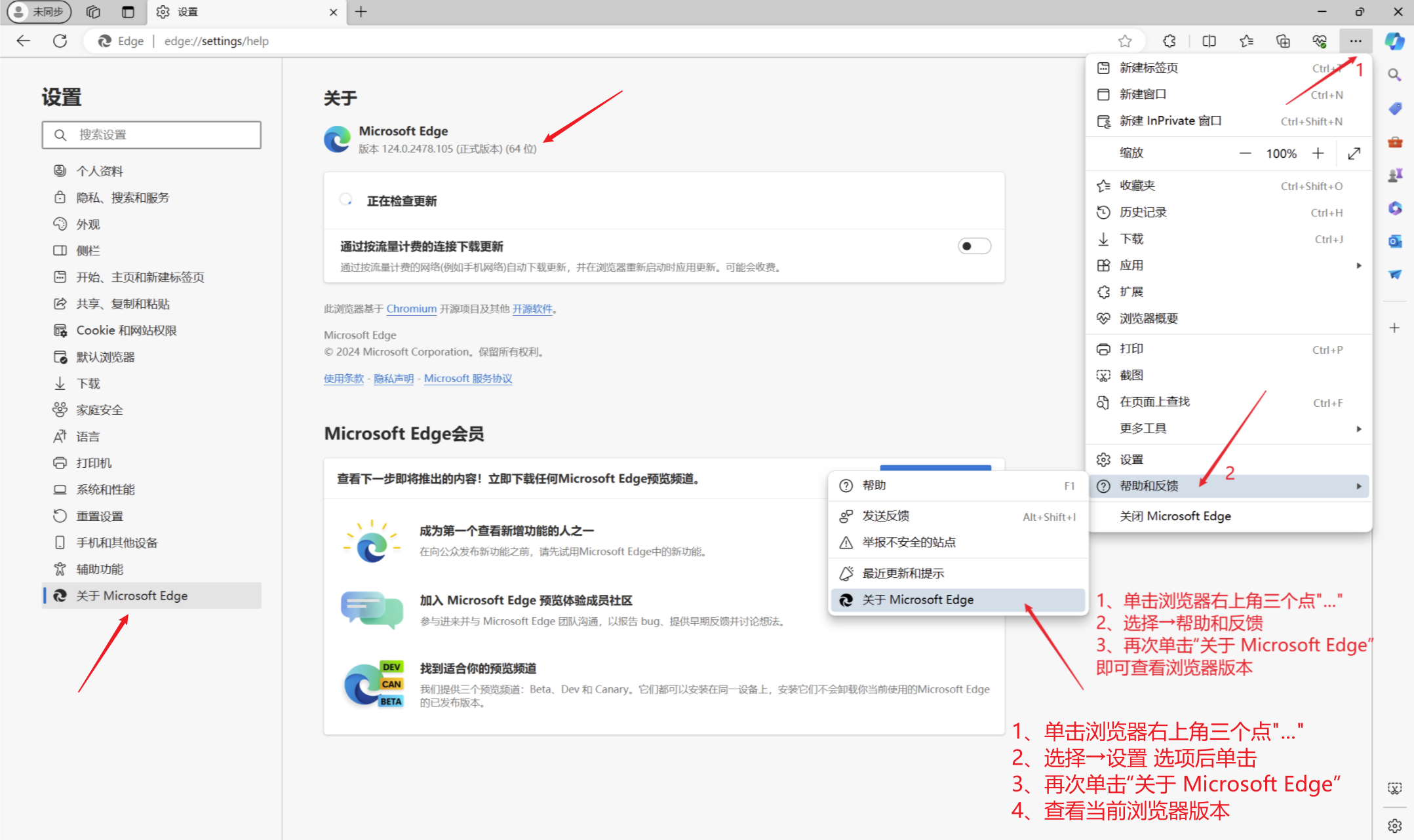
Task: Open workspaces icon in title bar
Action: (93, 12)
